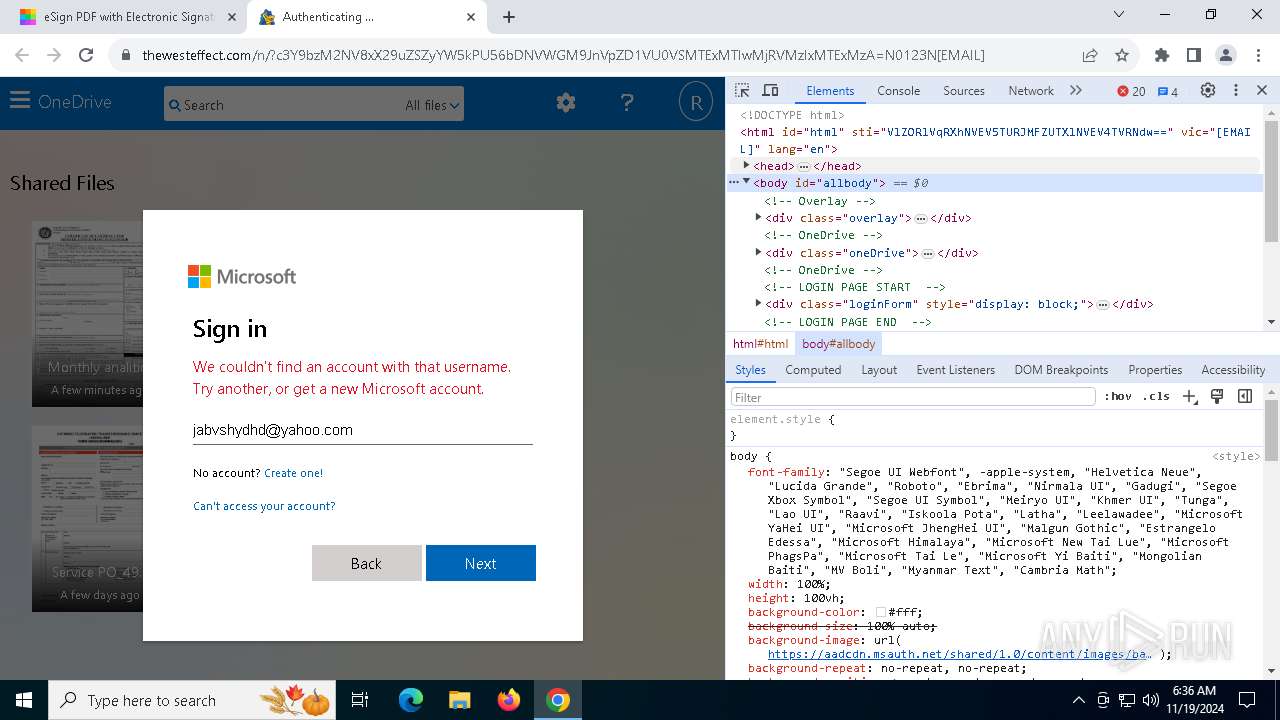Toggle the :hov element state button
Screen dimensions: 1280x720
click(x=1118, y=397)
